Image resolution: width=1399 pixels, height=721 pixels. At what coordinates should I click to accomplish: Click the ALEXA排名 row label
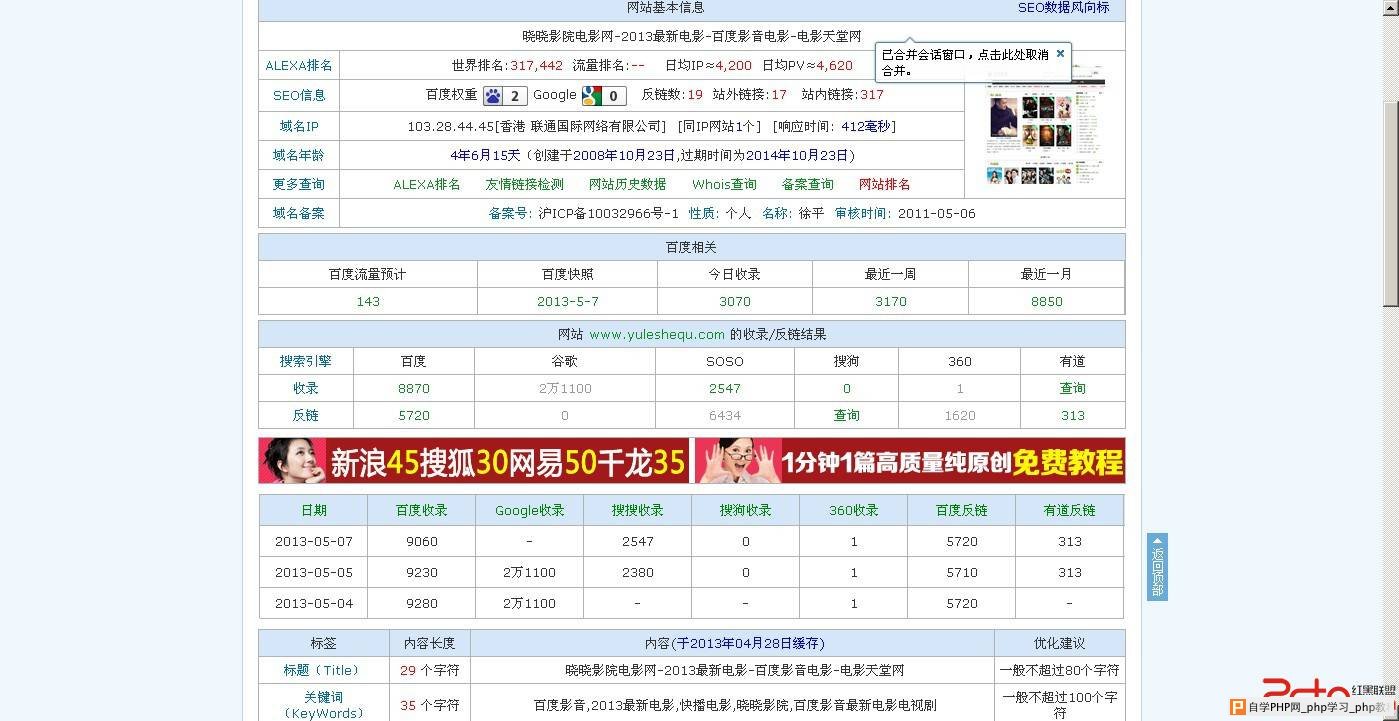298,65
